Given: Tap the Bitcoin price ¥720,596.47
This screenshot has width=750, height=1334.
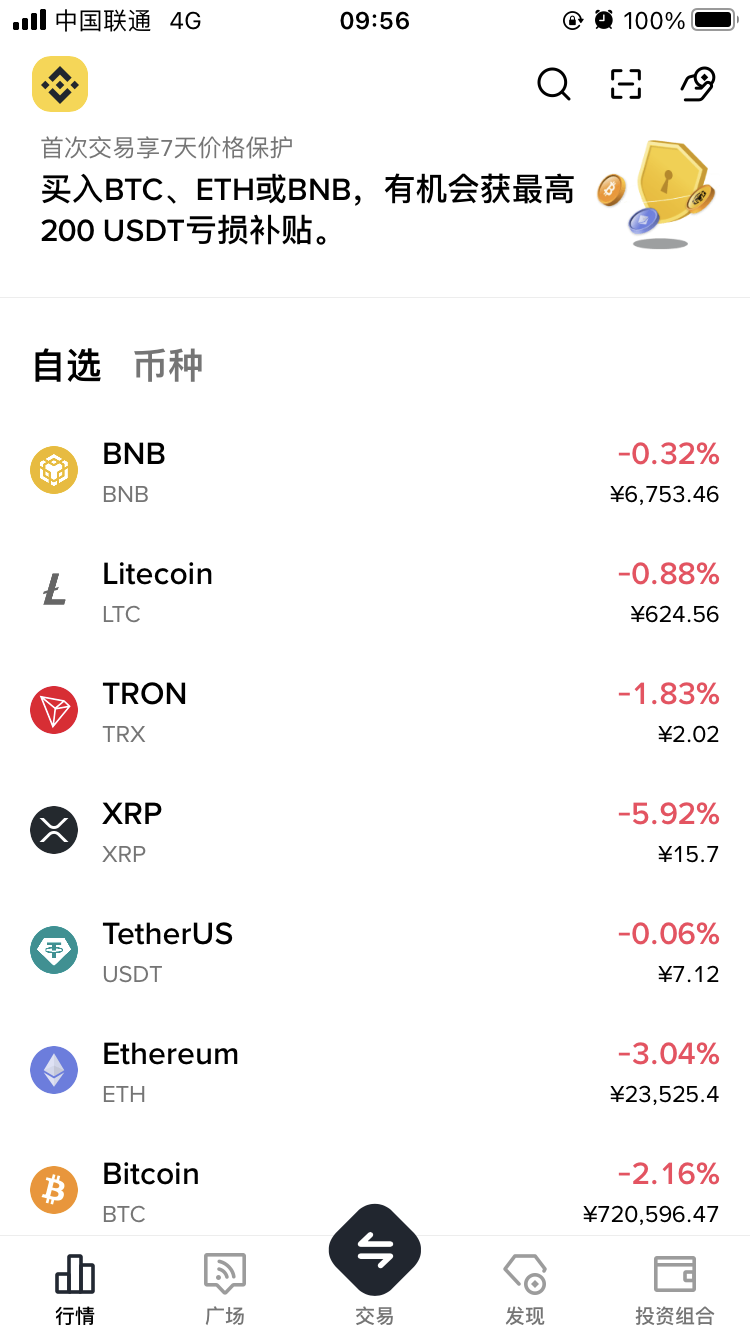Looking at the screenshot, I should [x=651, y=1214].
